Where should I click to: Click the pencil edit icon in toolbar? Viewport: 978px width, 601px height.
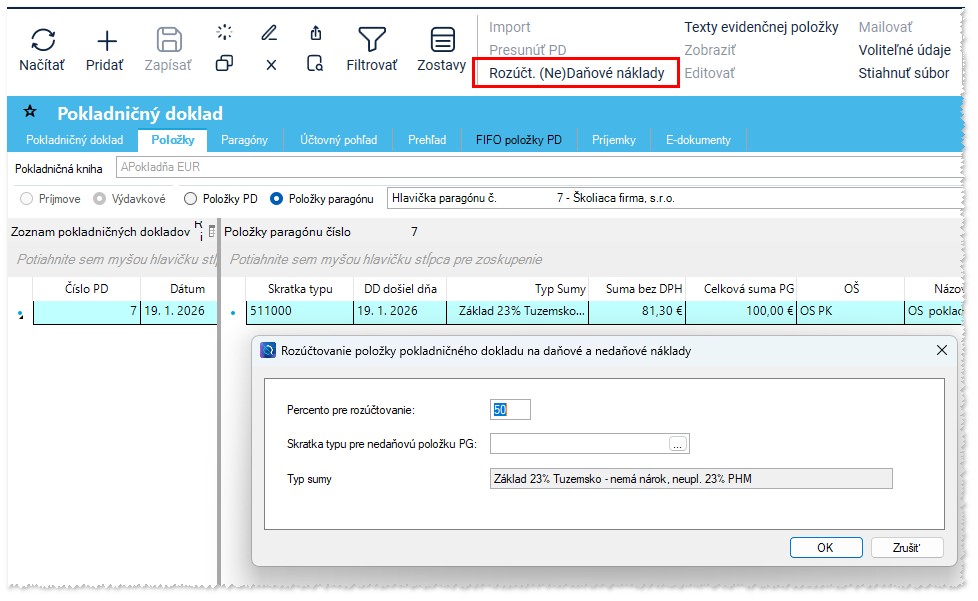(269, 33)
